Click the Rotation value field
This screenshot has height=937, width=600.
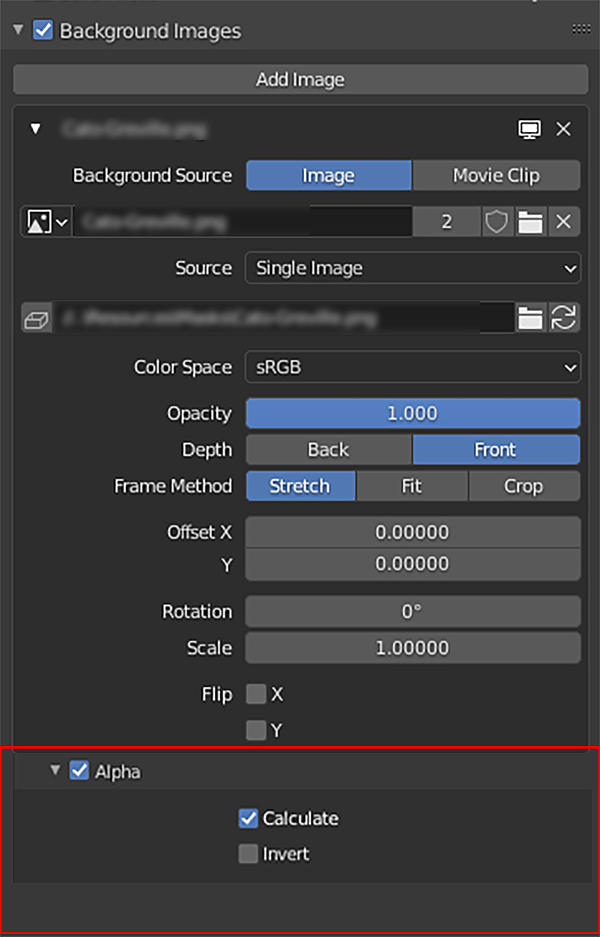pos(413,611)
